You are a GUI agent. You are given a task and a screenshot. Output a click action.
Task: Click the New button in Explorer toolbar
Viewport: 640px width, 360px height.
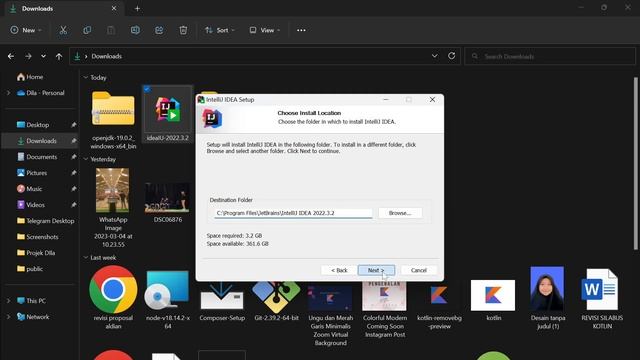26,30
